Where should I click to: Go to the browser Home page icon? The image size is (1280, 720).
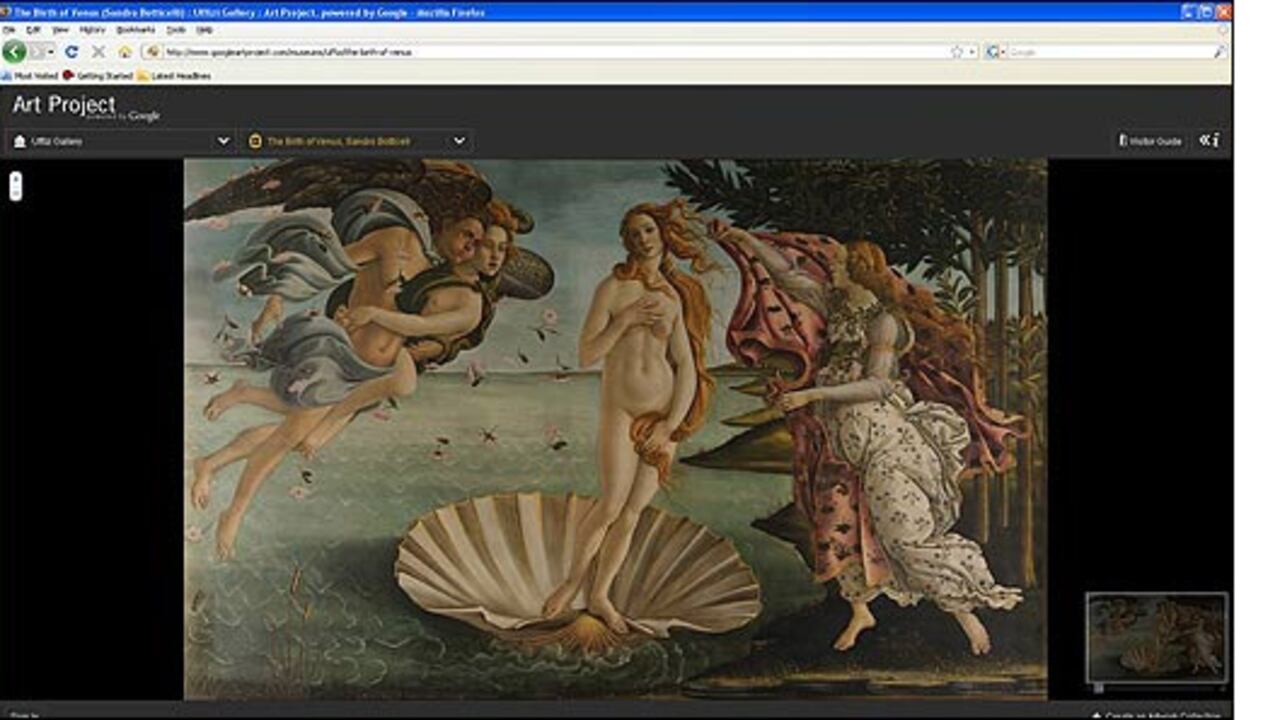[125, 51]
